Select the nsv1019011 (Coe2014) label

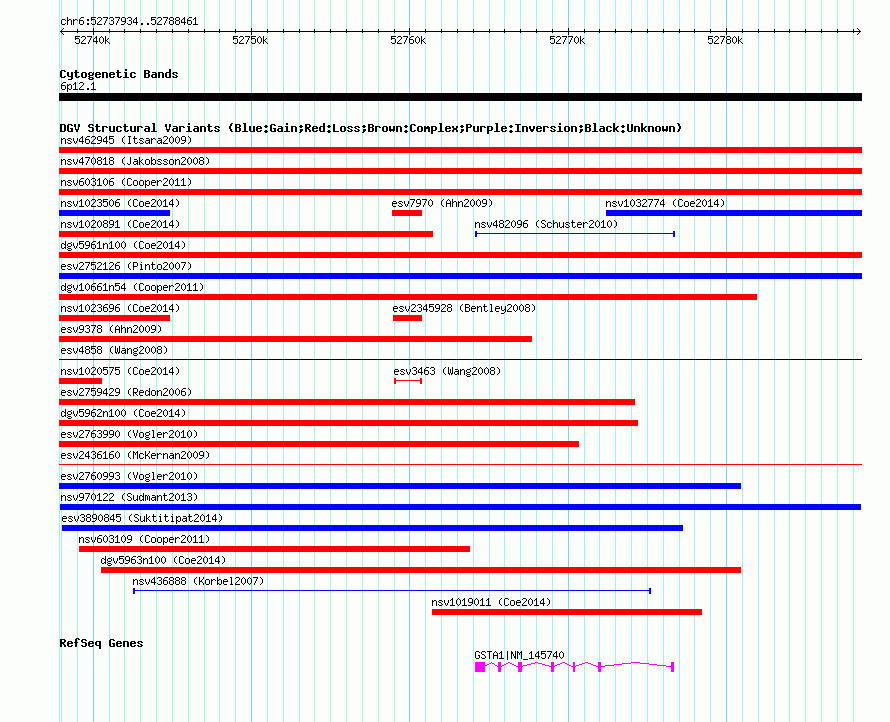pos(492,602)
